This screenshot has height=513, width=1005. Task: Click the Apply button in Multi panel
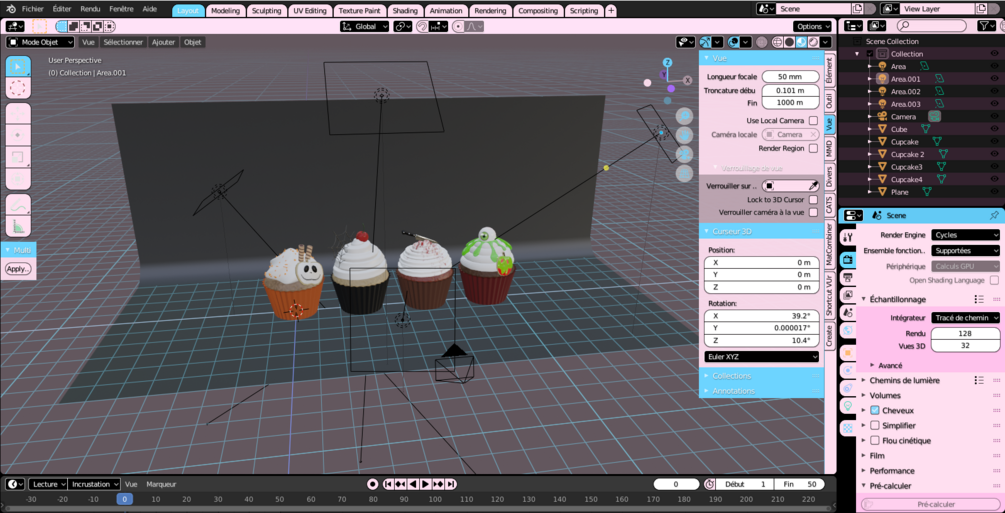[17, 269]
